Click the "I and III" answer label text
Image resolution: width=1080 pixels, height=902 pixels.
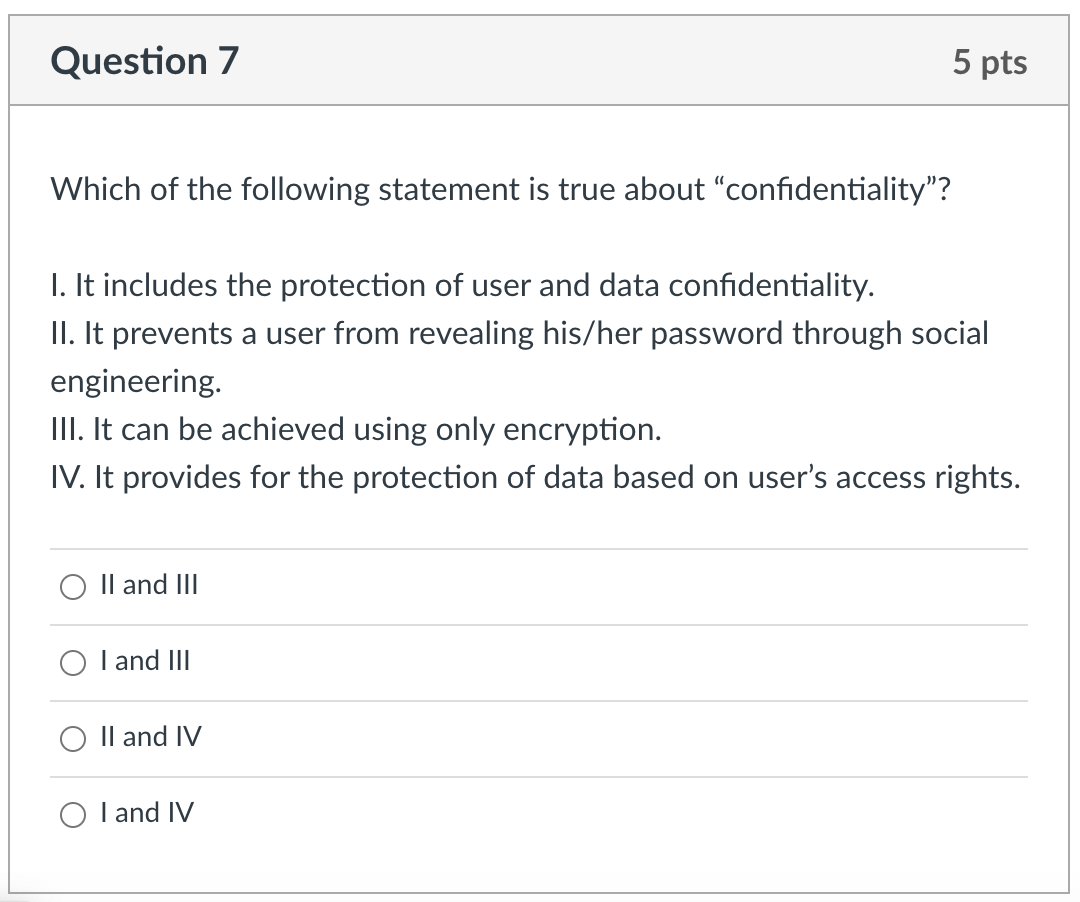click(x=145, y=661)
